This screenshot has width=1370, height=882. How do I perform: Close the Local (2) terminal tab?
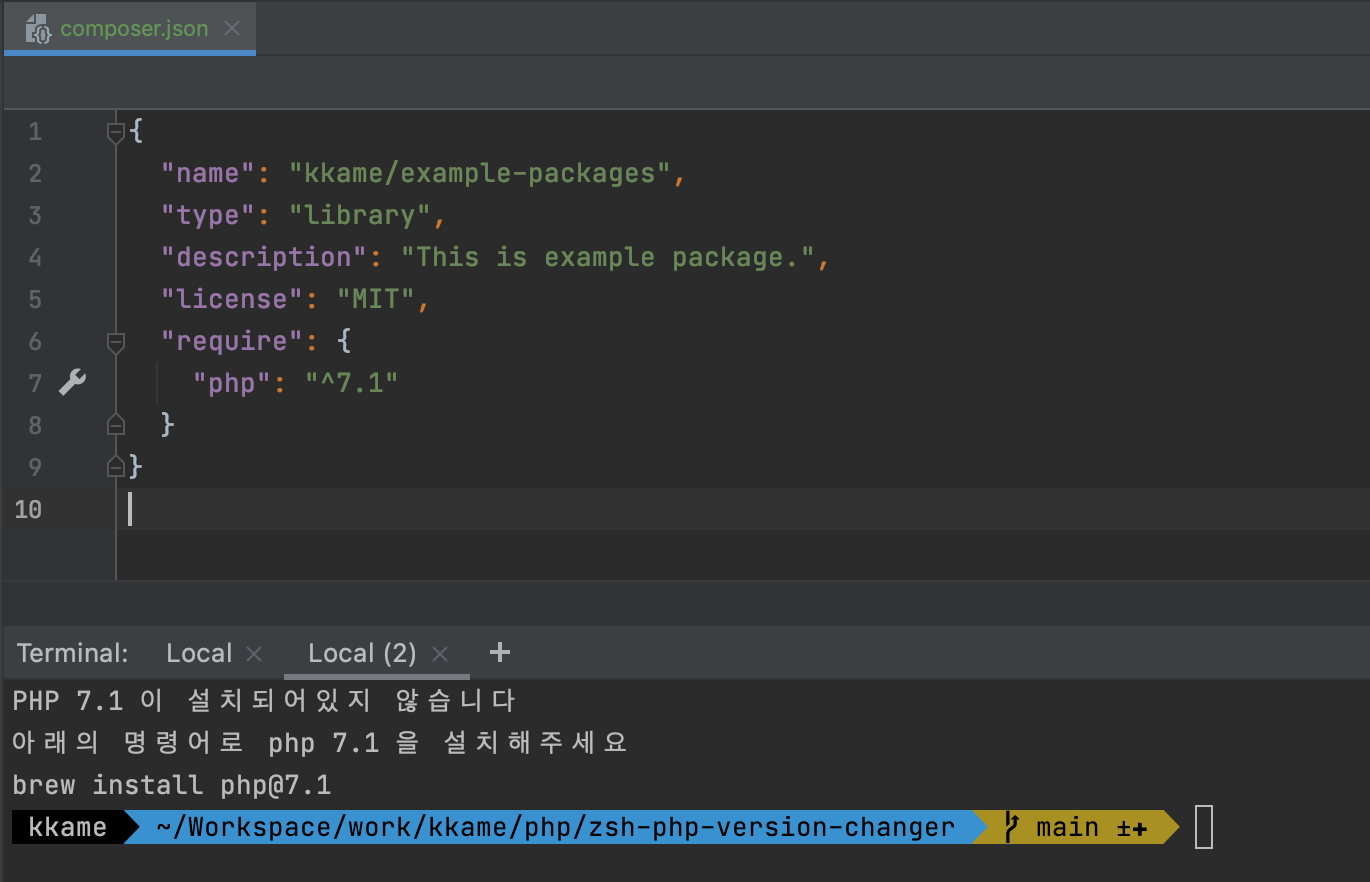pos(439,654)
